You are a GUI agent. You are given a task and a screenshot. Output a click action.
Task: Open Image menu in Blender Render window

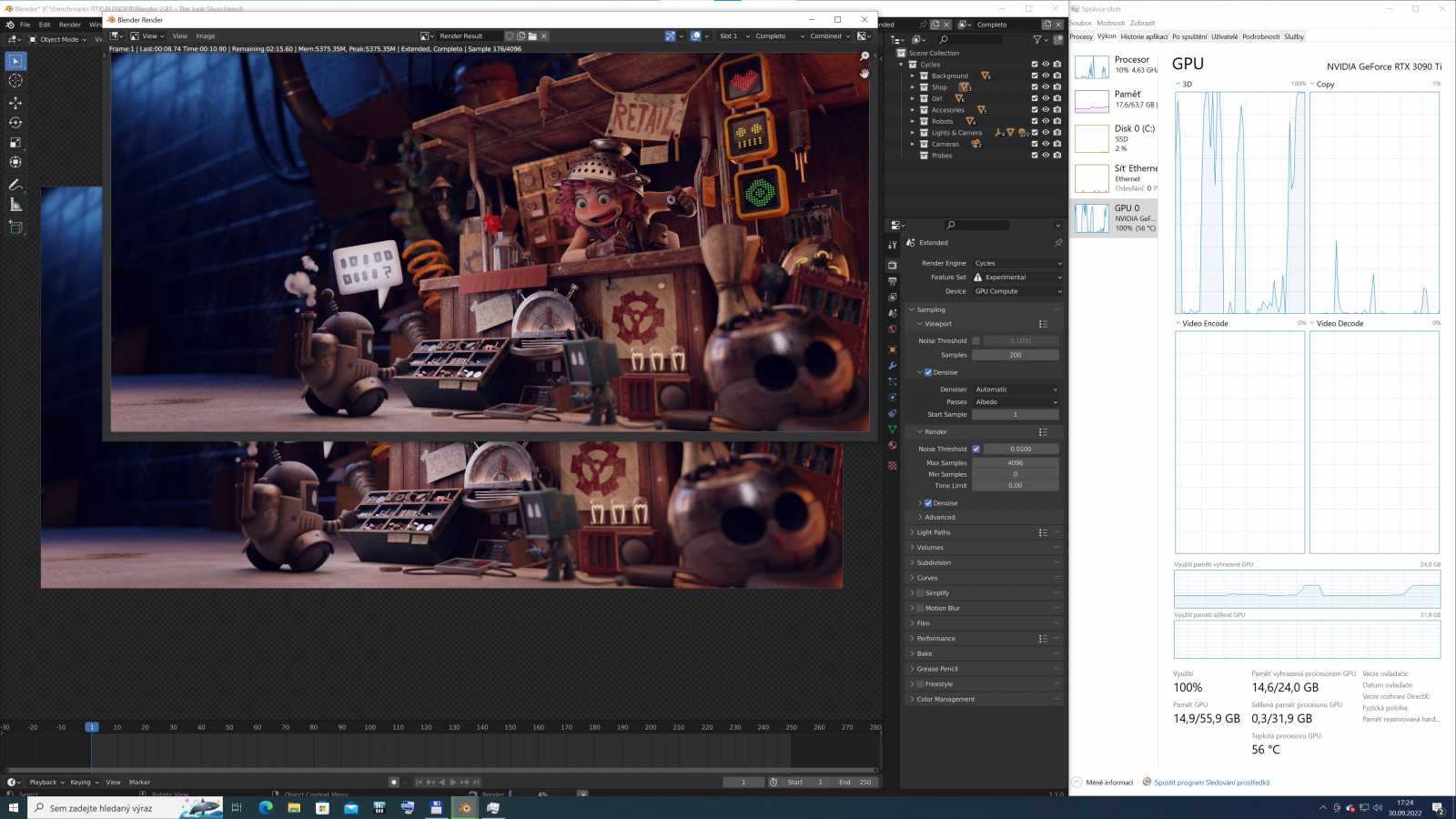pyautogui.click(x=206, y=36)
